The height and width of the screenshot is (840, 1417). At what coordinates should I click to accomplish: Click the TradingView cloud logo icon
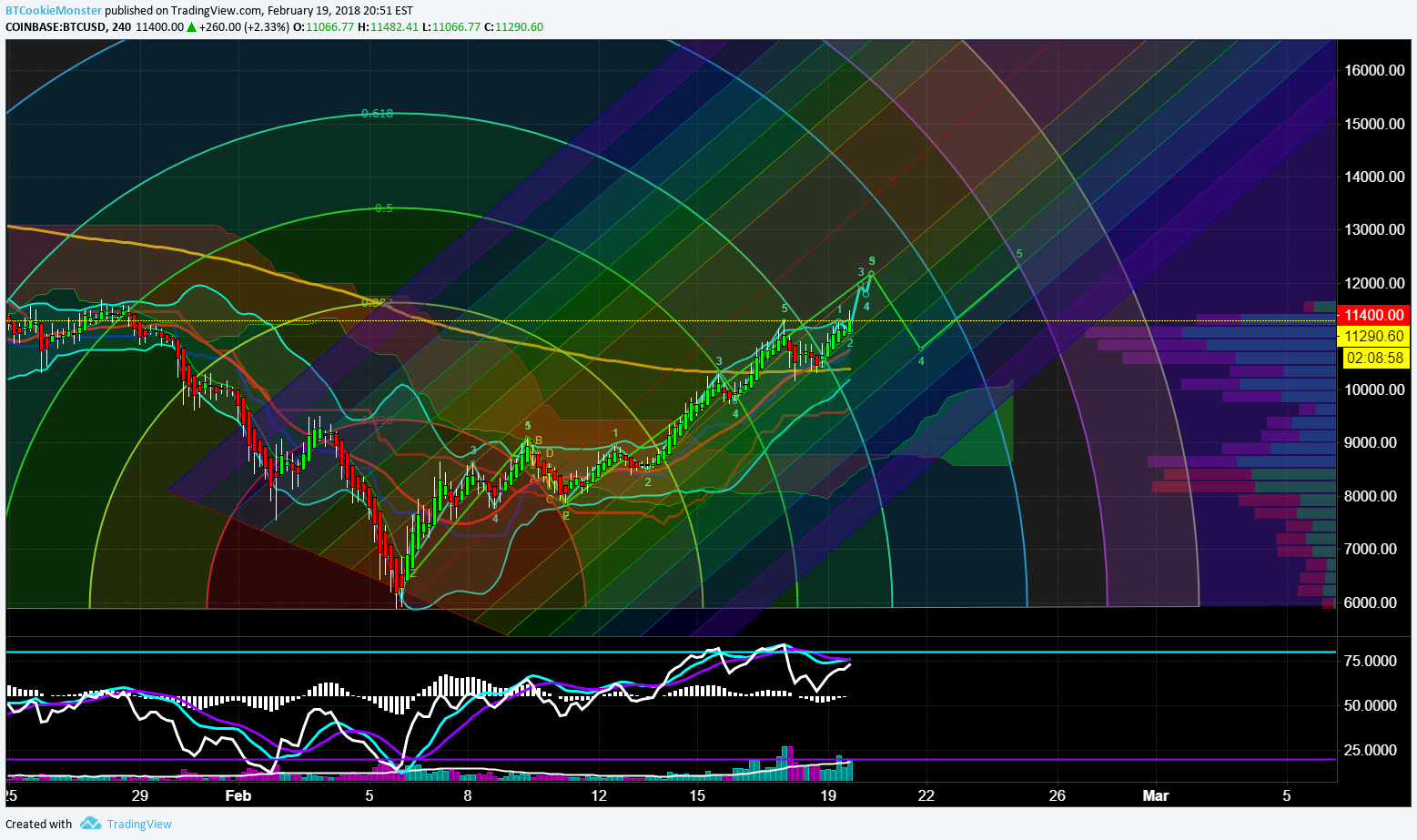[x=90, y=824]
